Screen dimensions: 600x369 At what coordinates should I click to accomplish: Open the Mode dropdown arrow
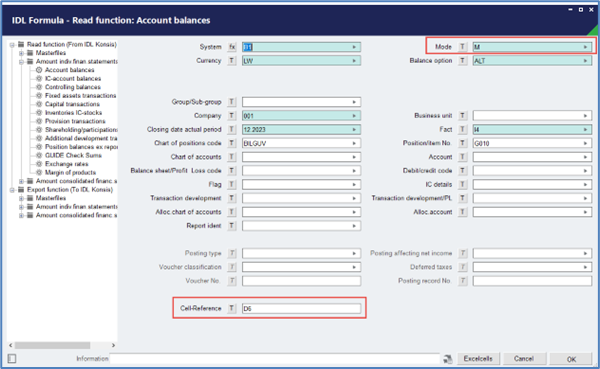(x=585, y=47)
